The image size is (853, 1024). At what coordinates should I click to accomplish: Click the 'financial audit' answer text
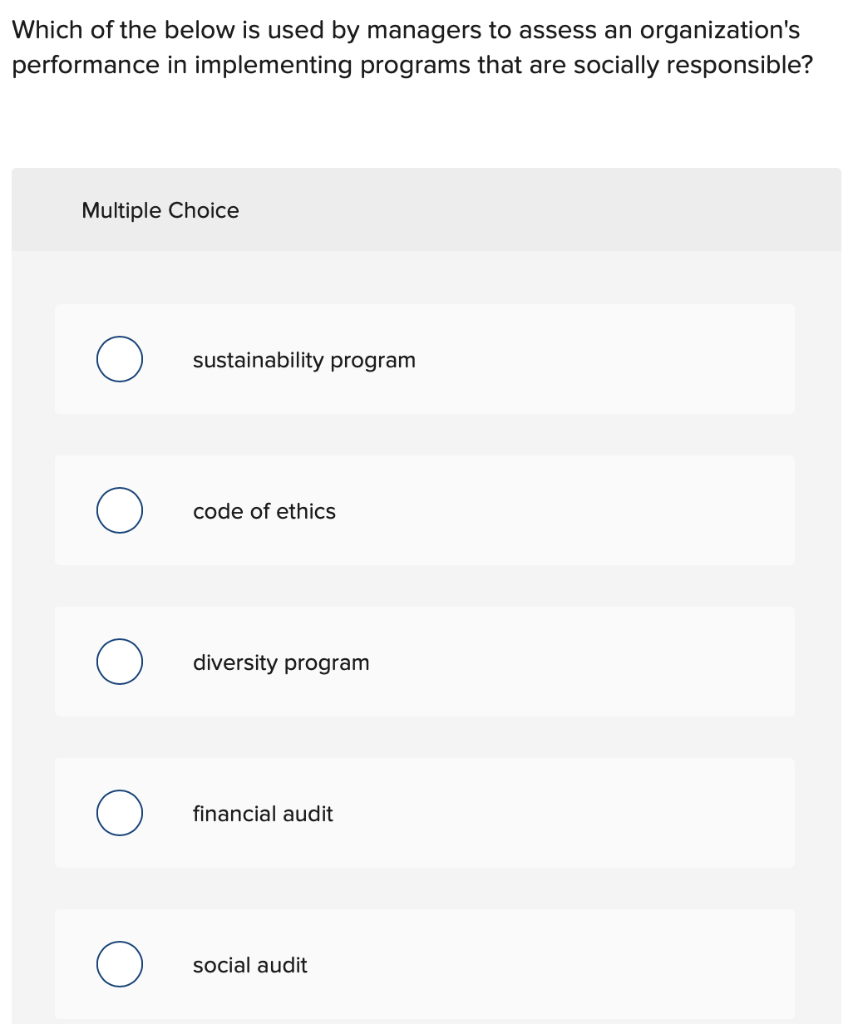[263, 814]
